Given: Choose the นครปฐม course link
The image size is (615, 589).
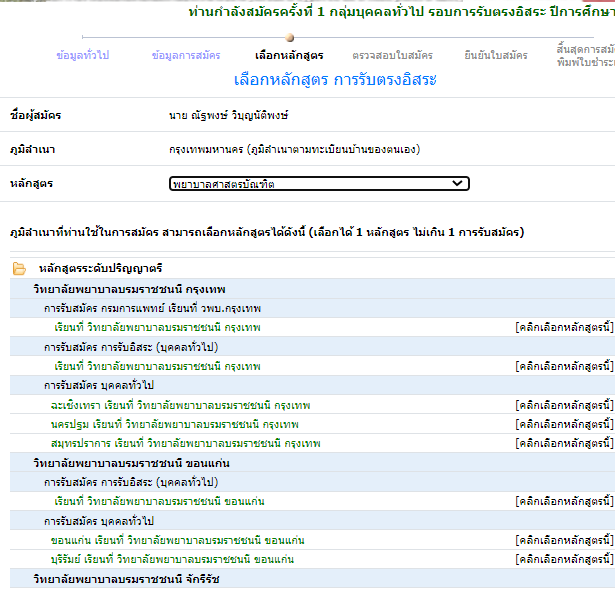Looking at the screenshot, I should tap(564, 424).
